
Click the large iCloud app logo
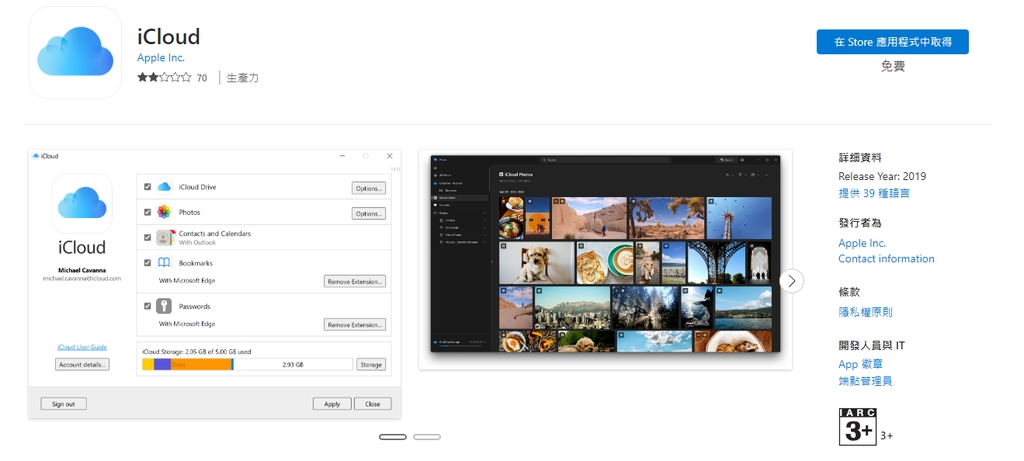click(x=75, y=52)
